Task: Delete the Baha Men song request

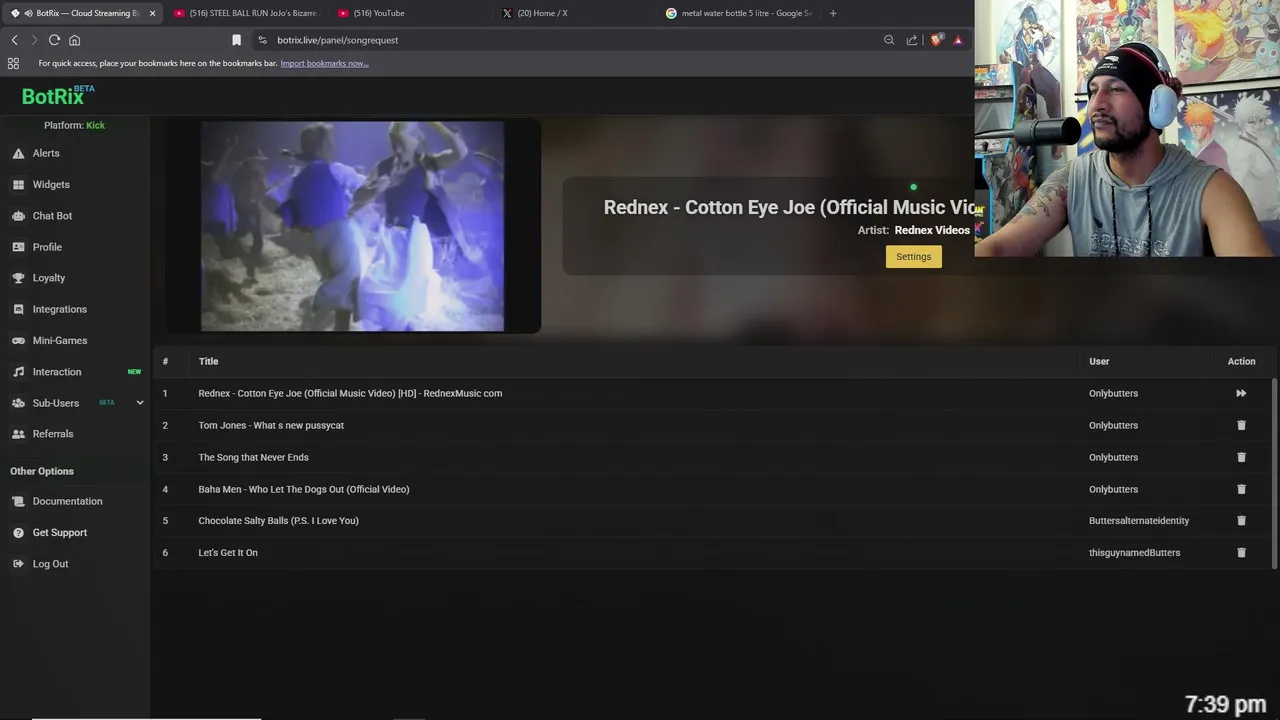Action: [x=1241, y=489]
